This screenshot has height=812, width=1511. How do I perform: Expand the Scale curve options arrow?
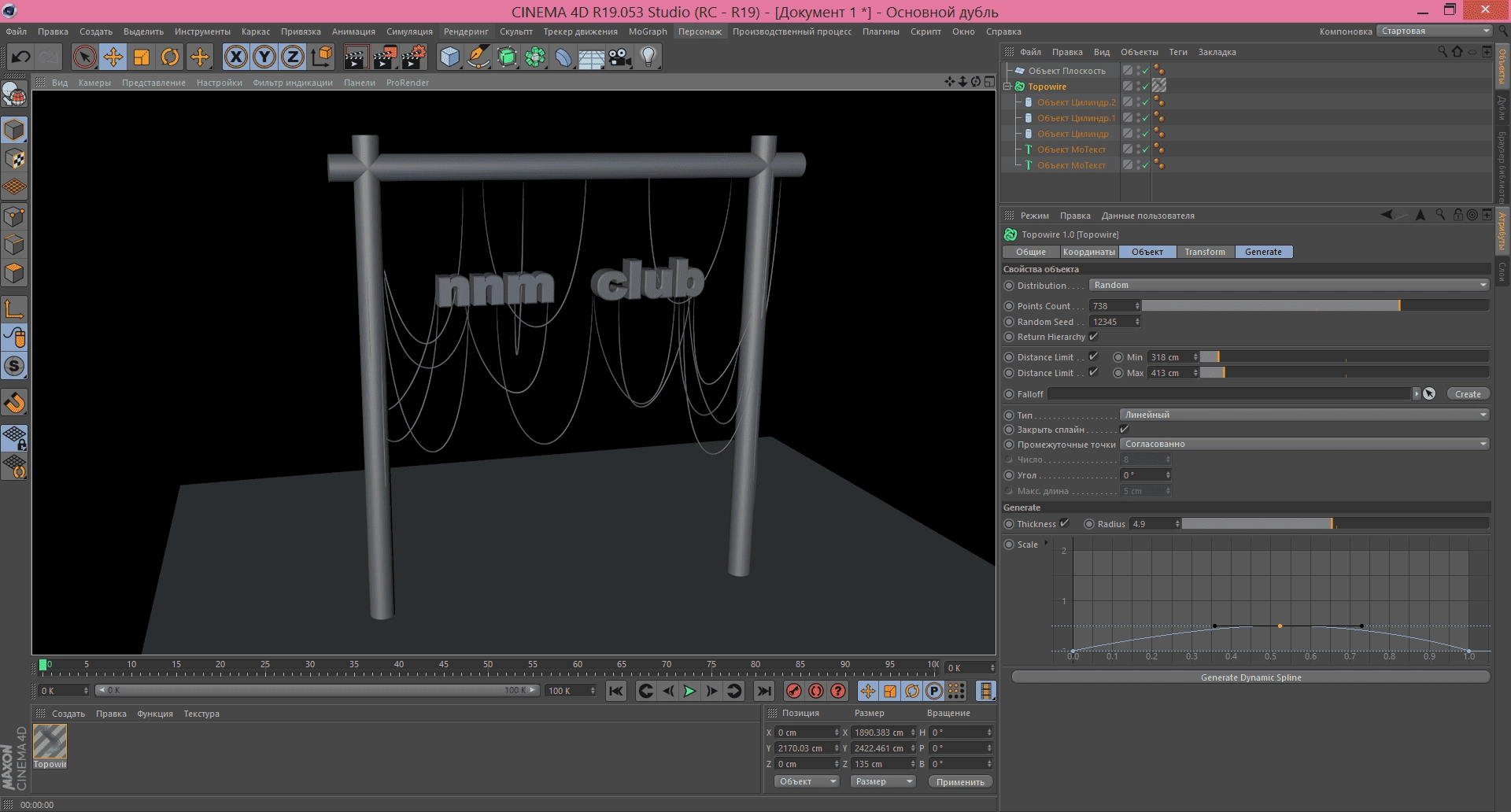(x=1046, y=544)
